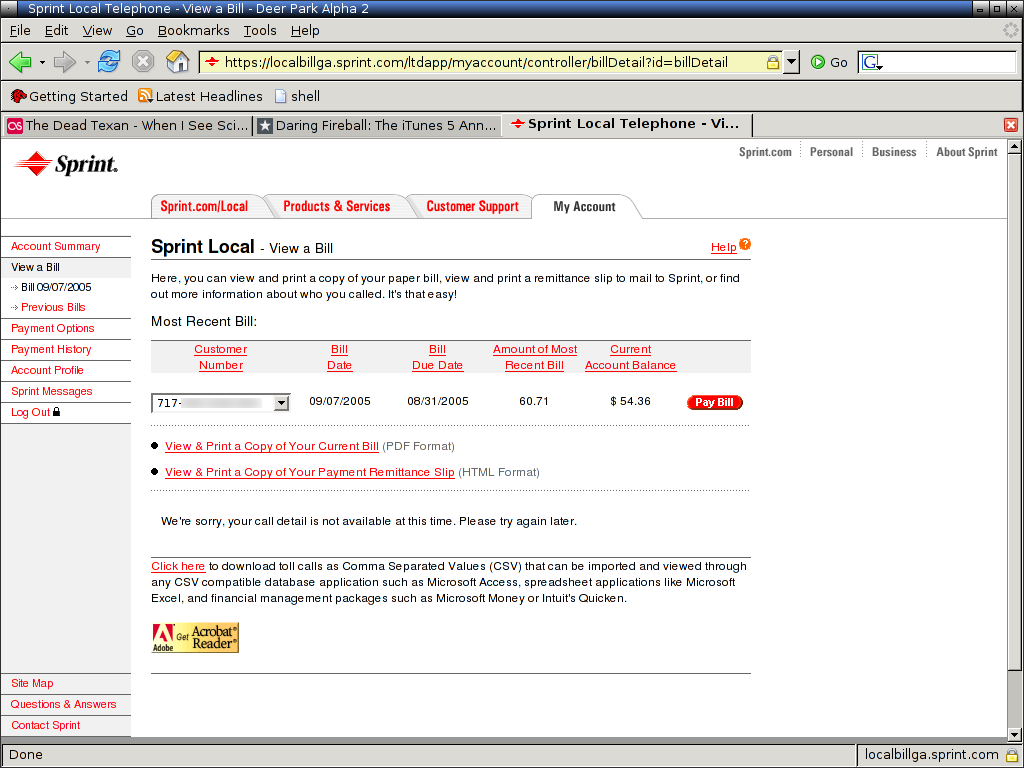Open View & Print Current Bill link
The image size is (1024, 768).
click(x=272, y=446)
